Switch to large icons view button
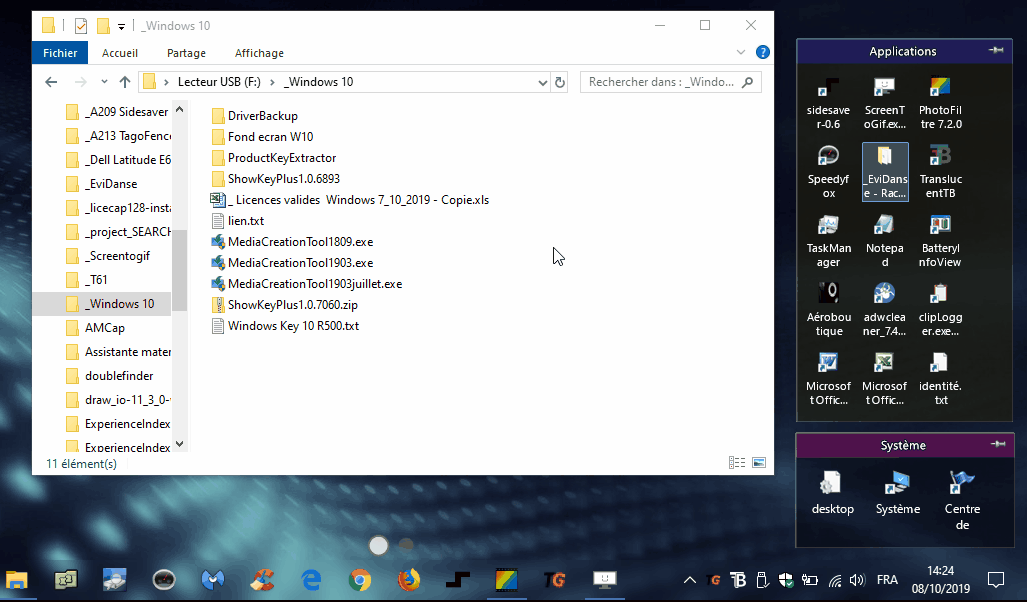1027x602 pixels. [759, 462]
